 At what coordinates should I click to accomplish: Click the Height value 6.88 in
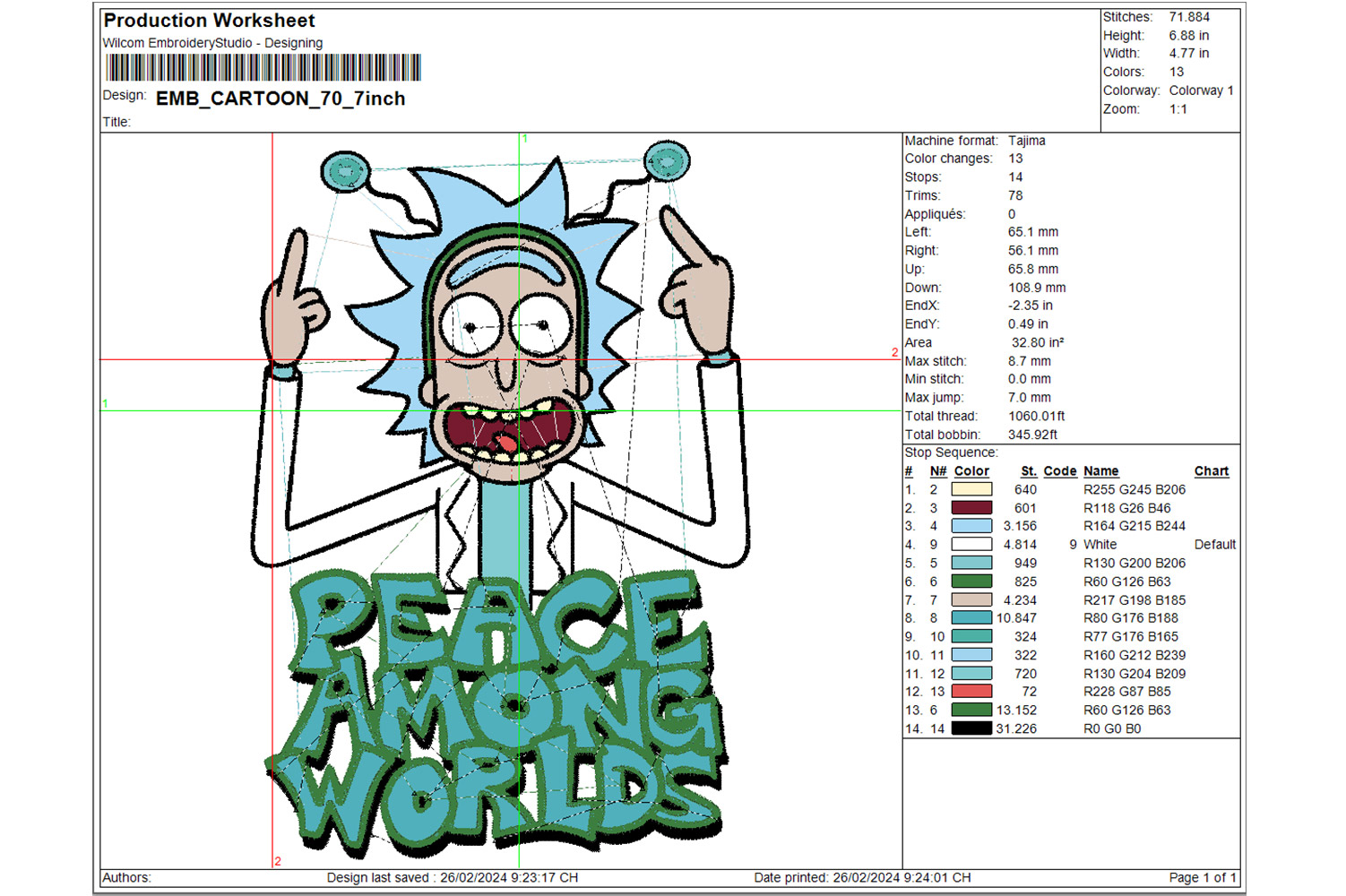click(1189, 36)
